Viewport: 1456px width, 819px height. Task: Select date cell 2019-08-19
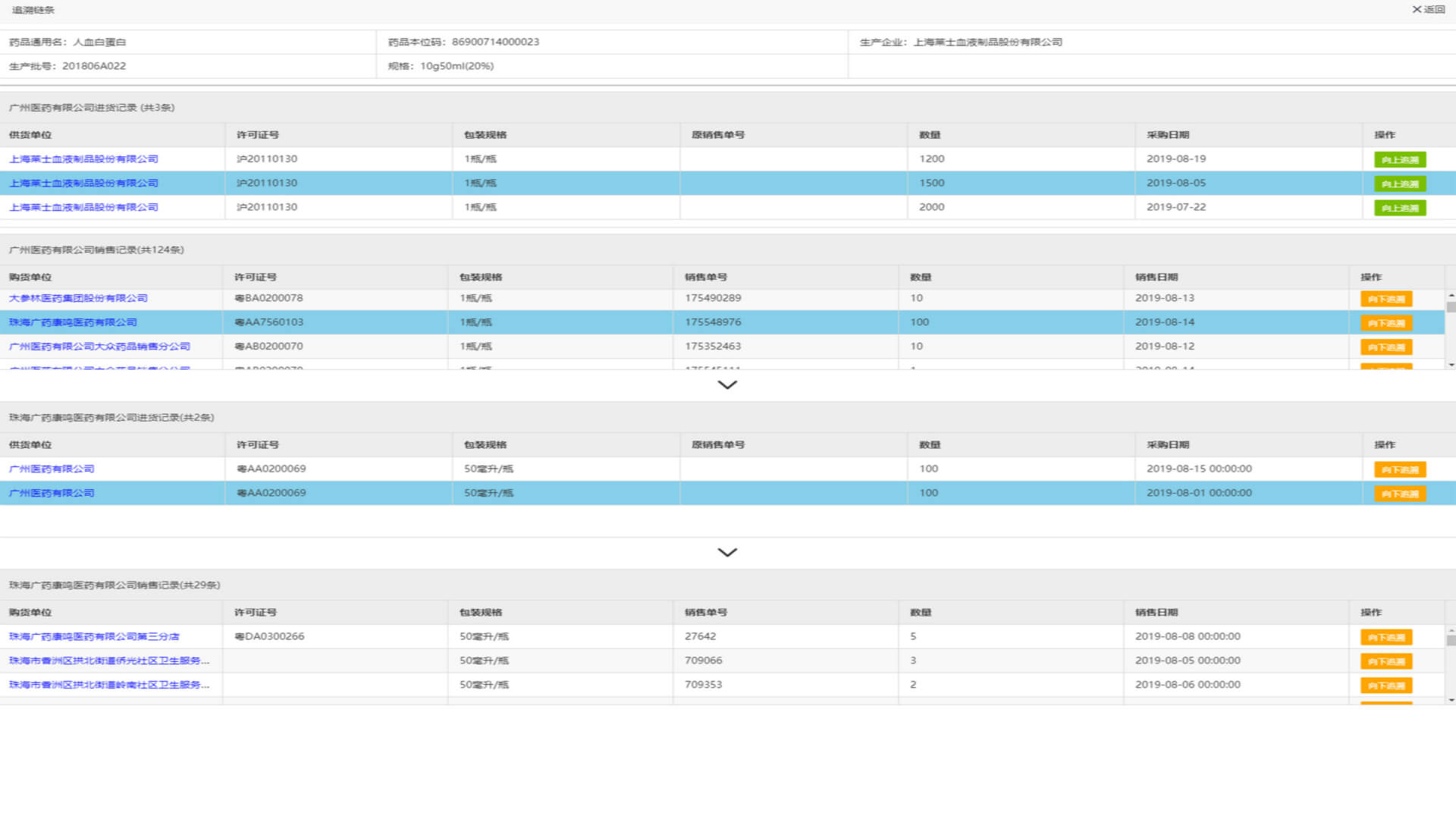coord(1248,158)
